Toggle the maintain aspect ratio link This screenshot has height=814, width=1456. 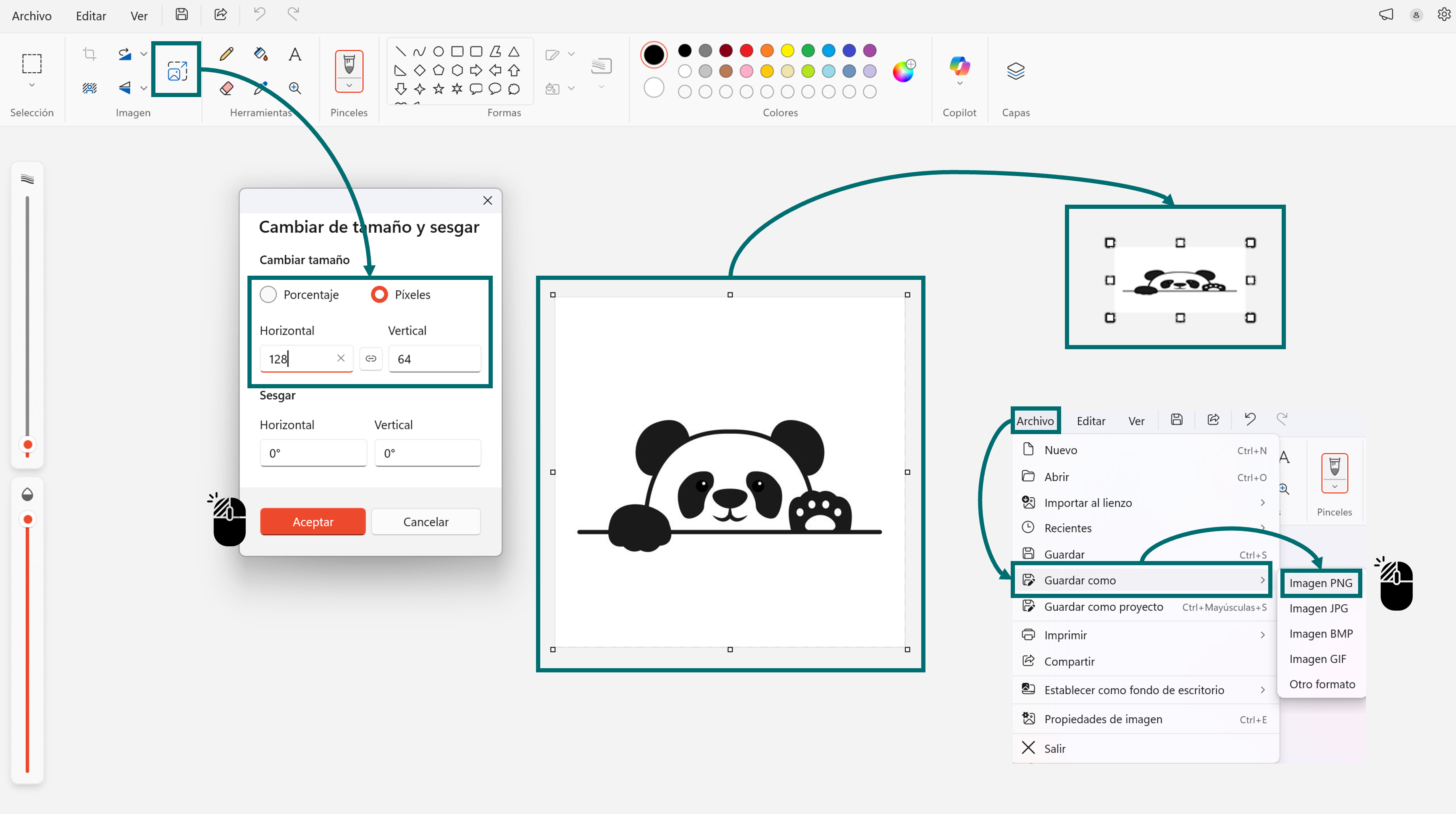click(371, 358)
